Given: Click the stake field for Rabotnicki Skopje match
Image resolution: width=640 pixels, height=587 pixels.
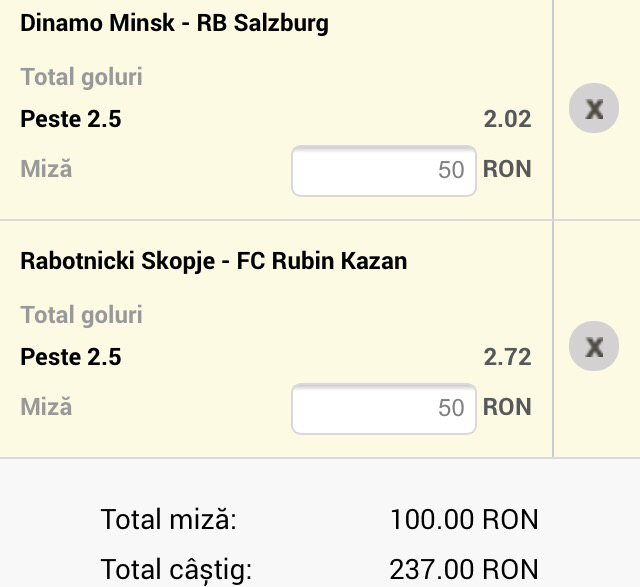Looking at the screenshot, I should pos(383,408).
